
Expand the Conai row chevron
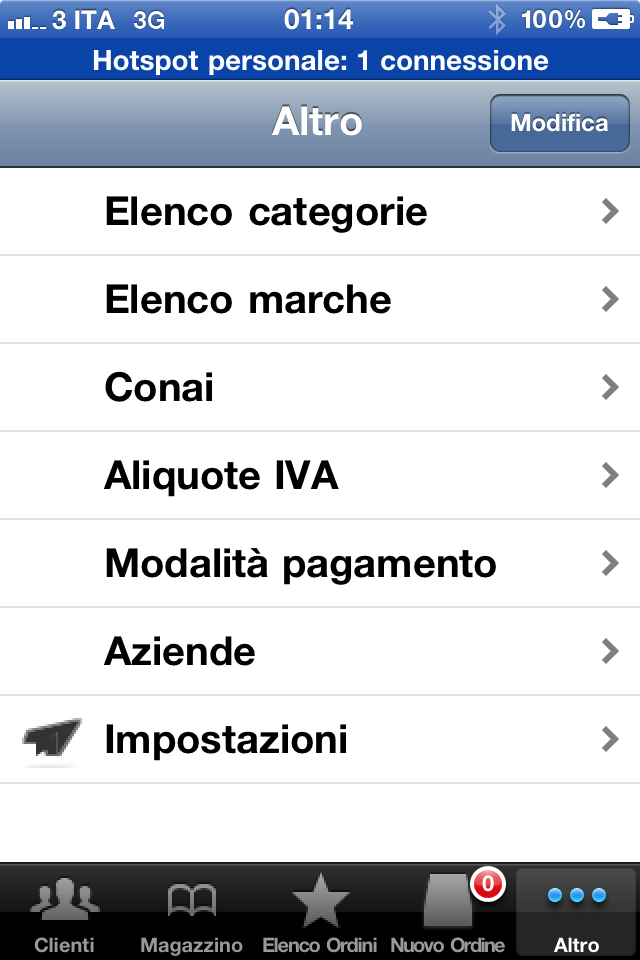610,387
